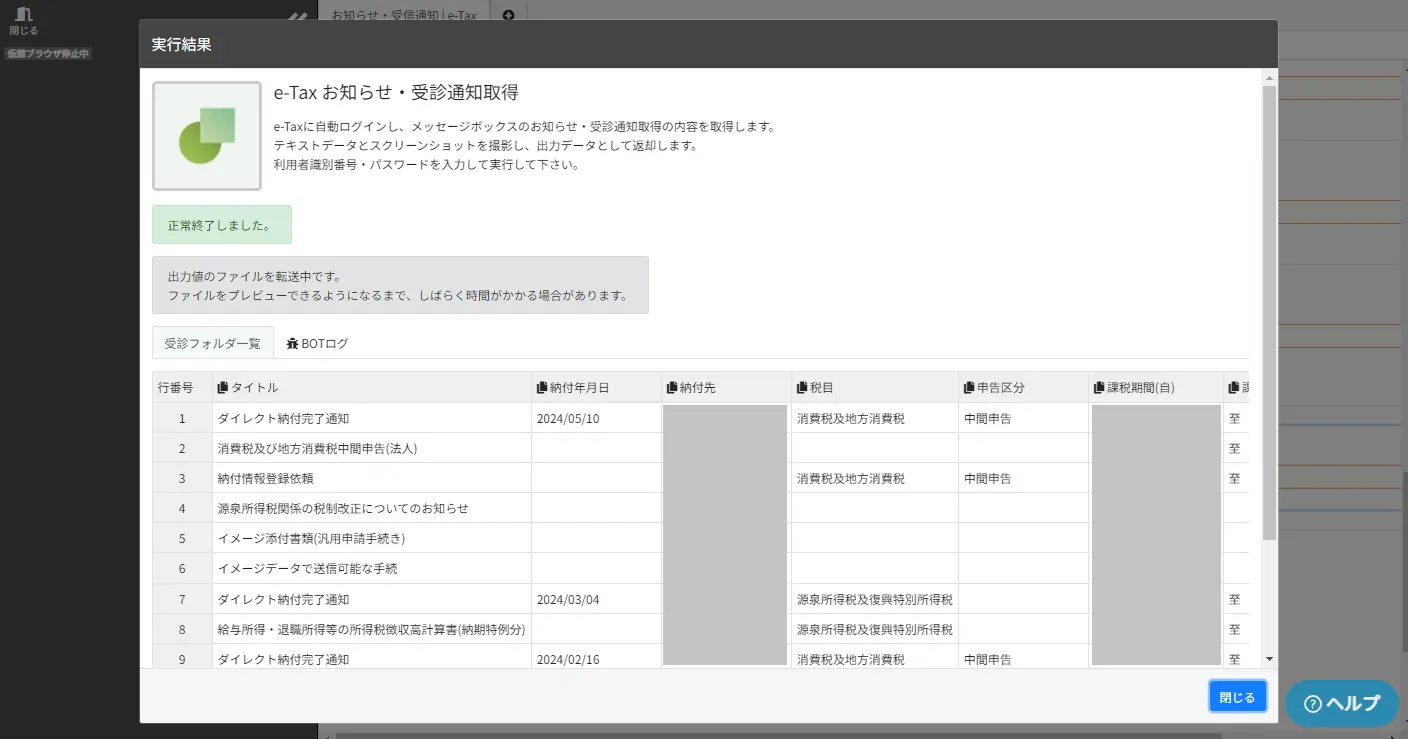Click the e-Tax bot thumbnail image
Viewport: 1408px width, 739px height.
[207, 136]
